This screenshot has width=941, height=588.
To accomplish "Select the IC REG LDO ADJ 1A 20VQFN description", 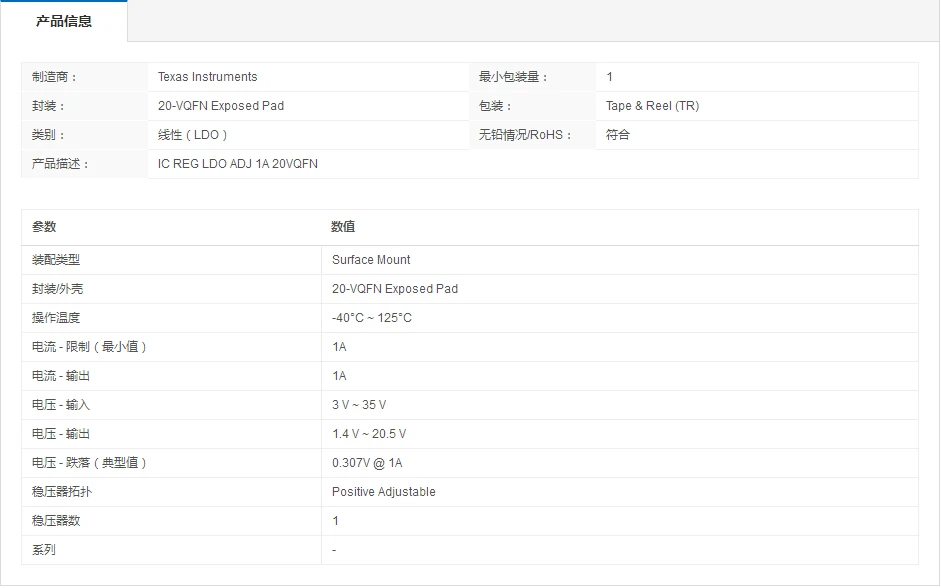I will [x=238, y=164].
